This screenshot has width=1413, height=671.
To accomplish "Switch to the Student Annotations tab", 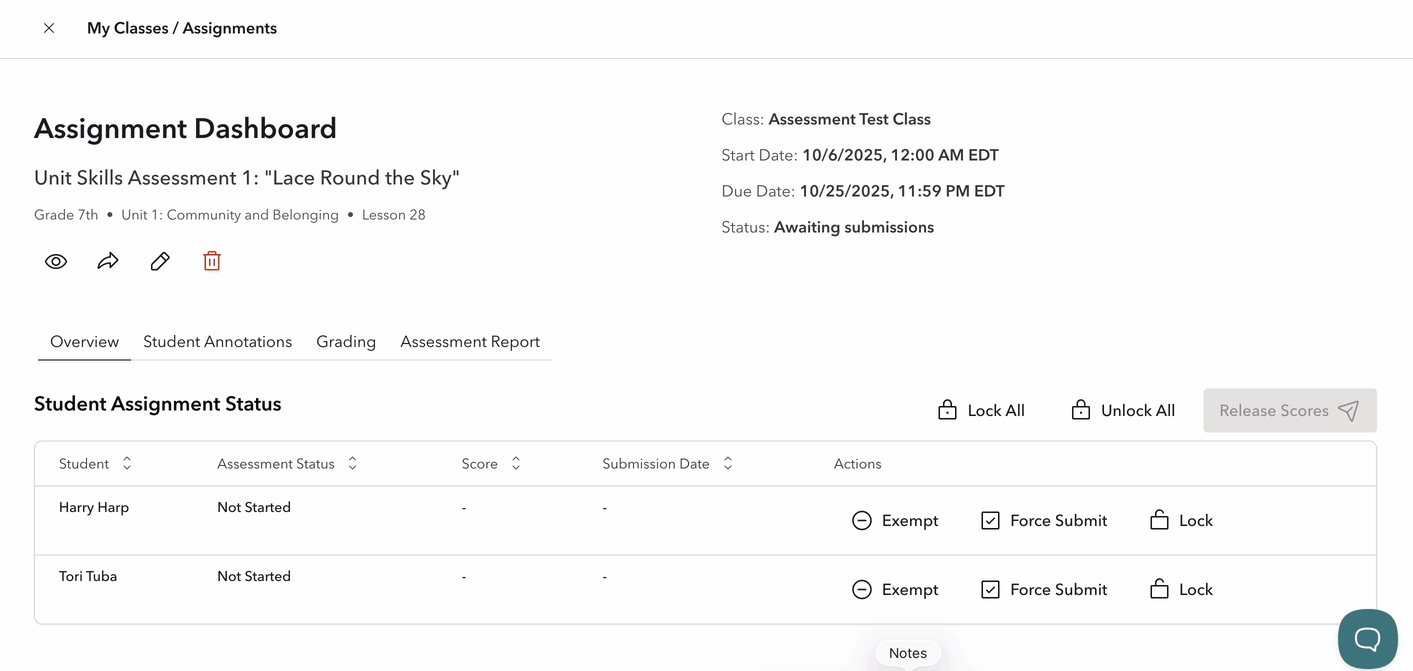I will pyautogui.click(x=217, y=342).
